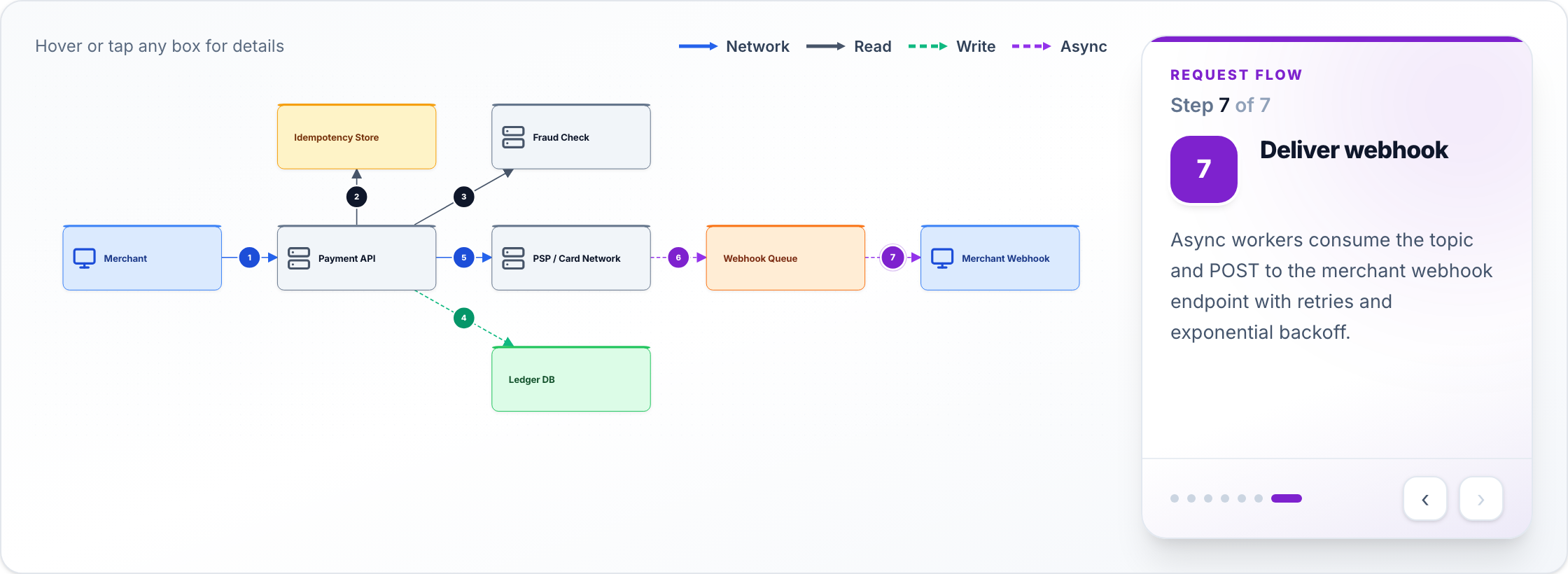The image size is (1568, 574).
Task: Select step 5 marker before PSP box
Action: click(x=463, y=258)
